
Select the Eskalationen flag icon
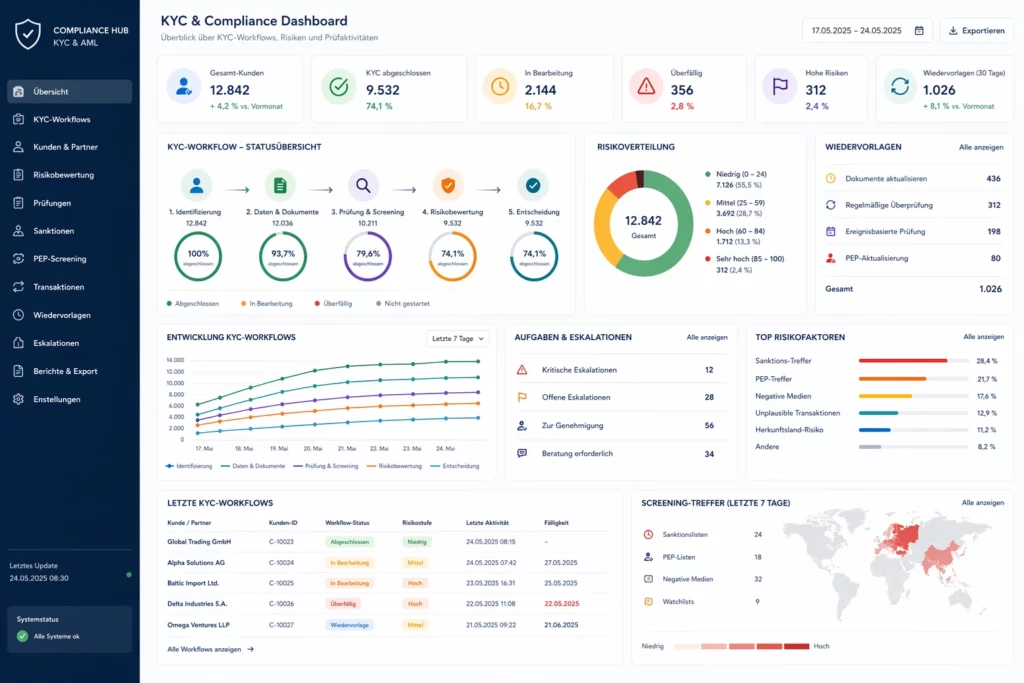(x=18, y=343)
